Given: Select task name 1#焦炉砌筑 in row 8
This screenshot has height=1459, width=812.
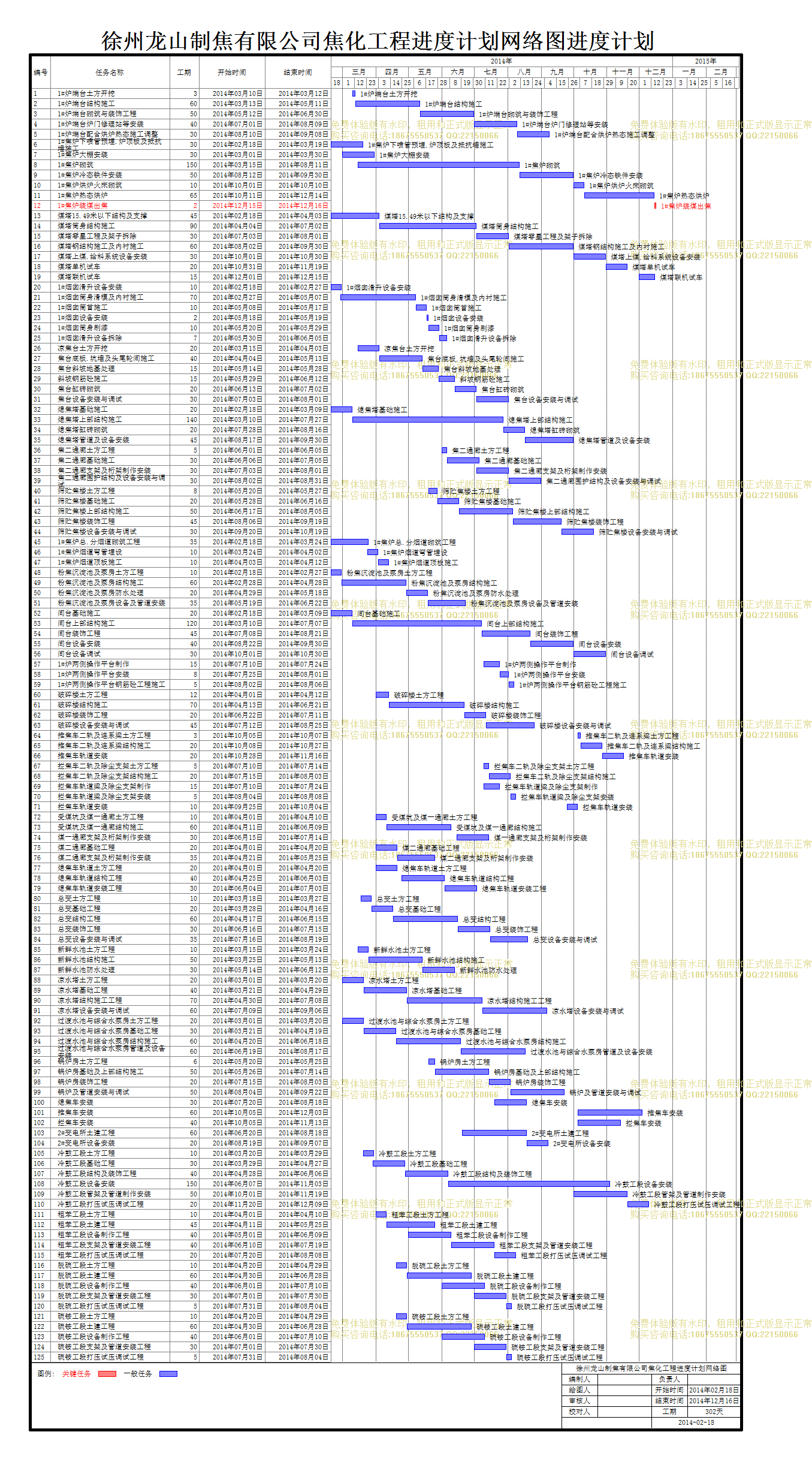Looking at the screenshot, I should click(76, 165).
